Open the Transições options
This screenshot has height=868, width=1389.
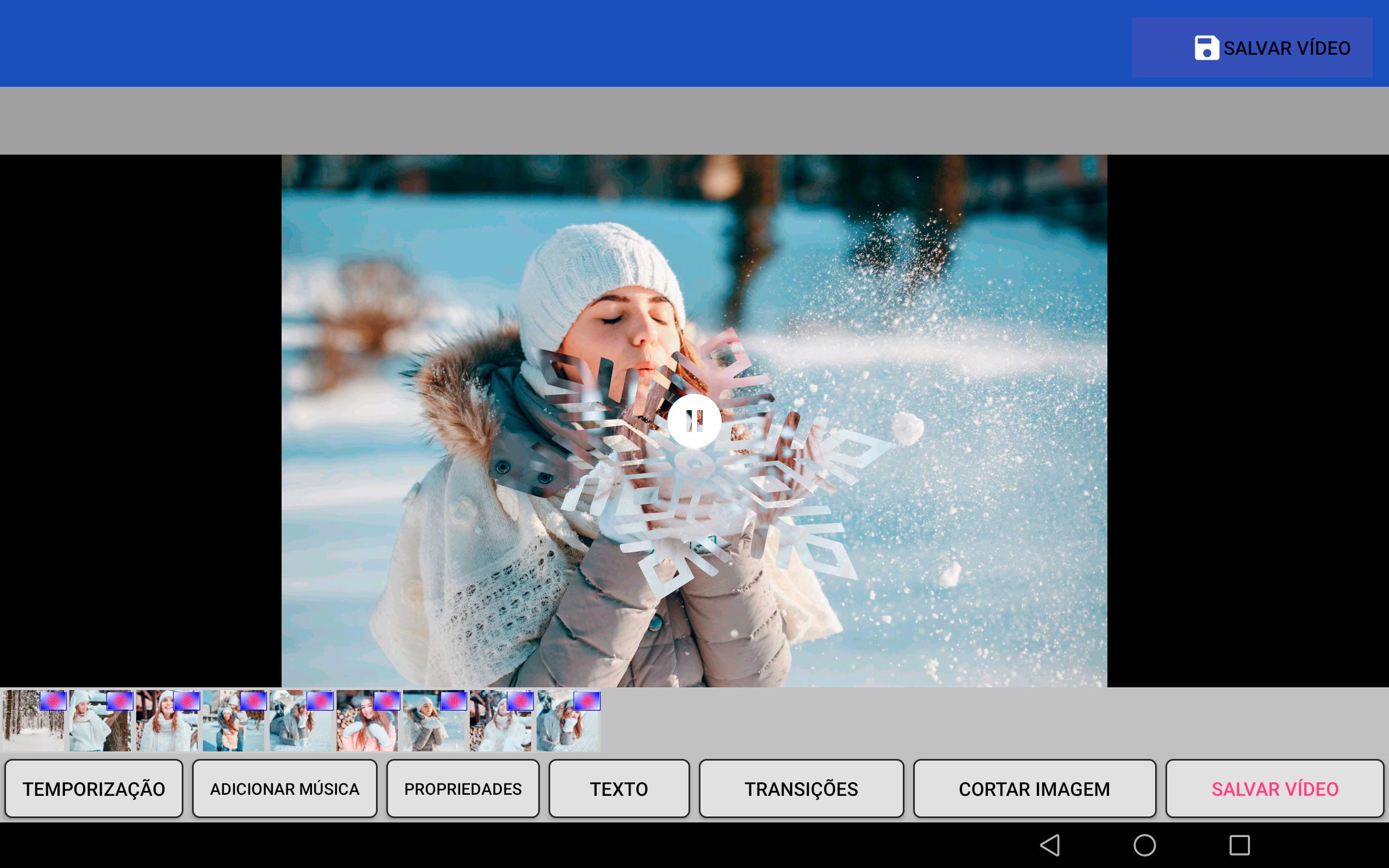pos(801,789)
